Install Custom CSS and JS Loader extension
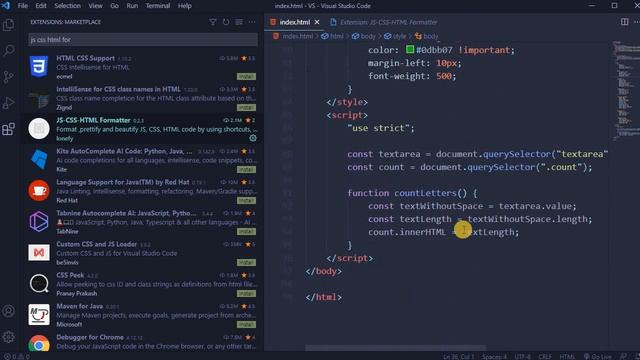 click(x=247, y=263)
